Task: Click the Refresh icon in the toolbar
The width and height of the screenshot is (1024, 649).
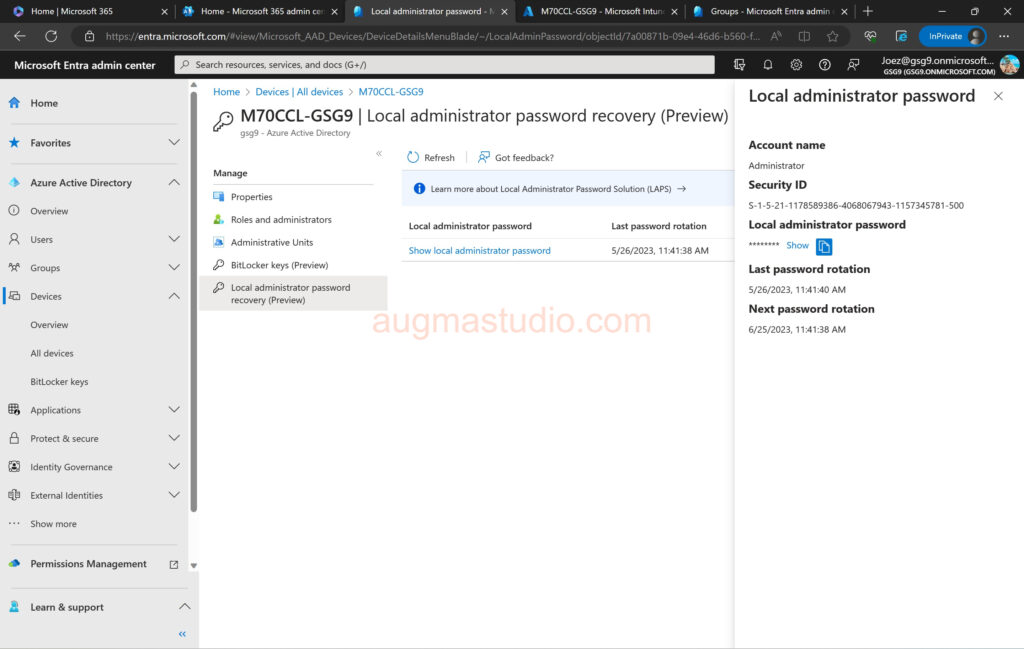Action: pos(413,158)
